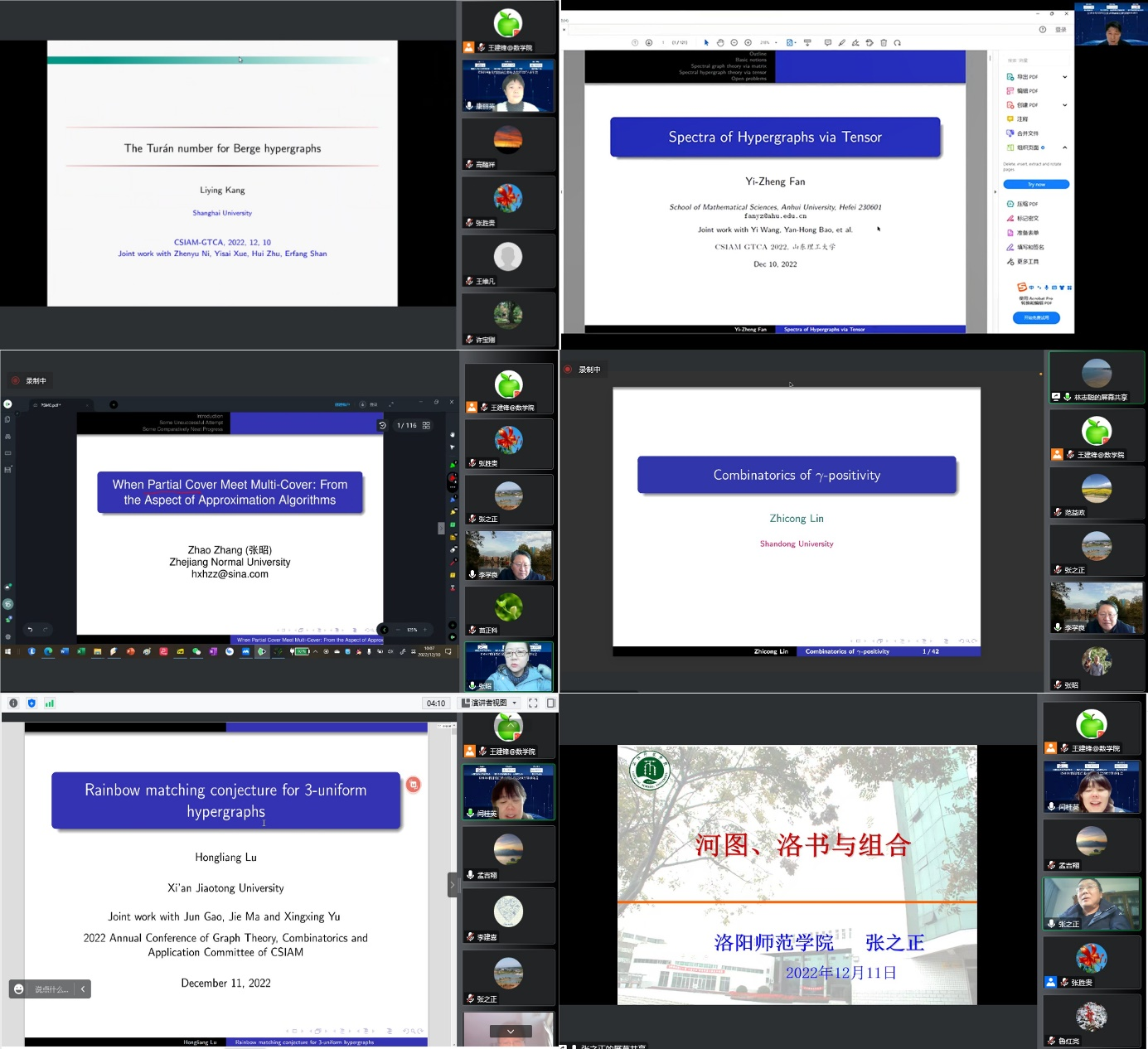Open 标记密文 tool in Acrobat panel

coord(1022,218)
